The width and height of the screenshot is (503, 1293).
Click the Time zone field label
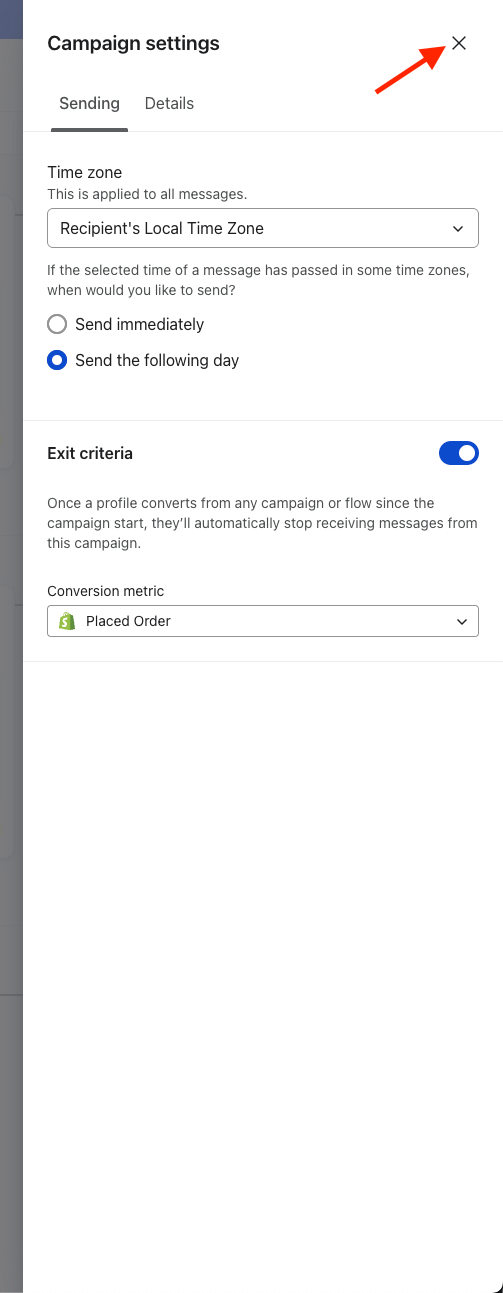tap(85, 173)
